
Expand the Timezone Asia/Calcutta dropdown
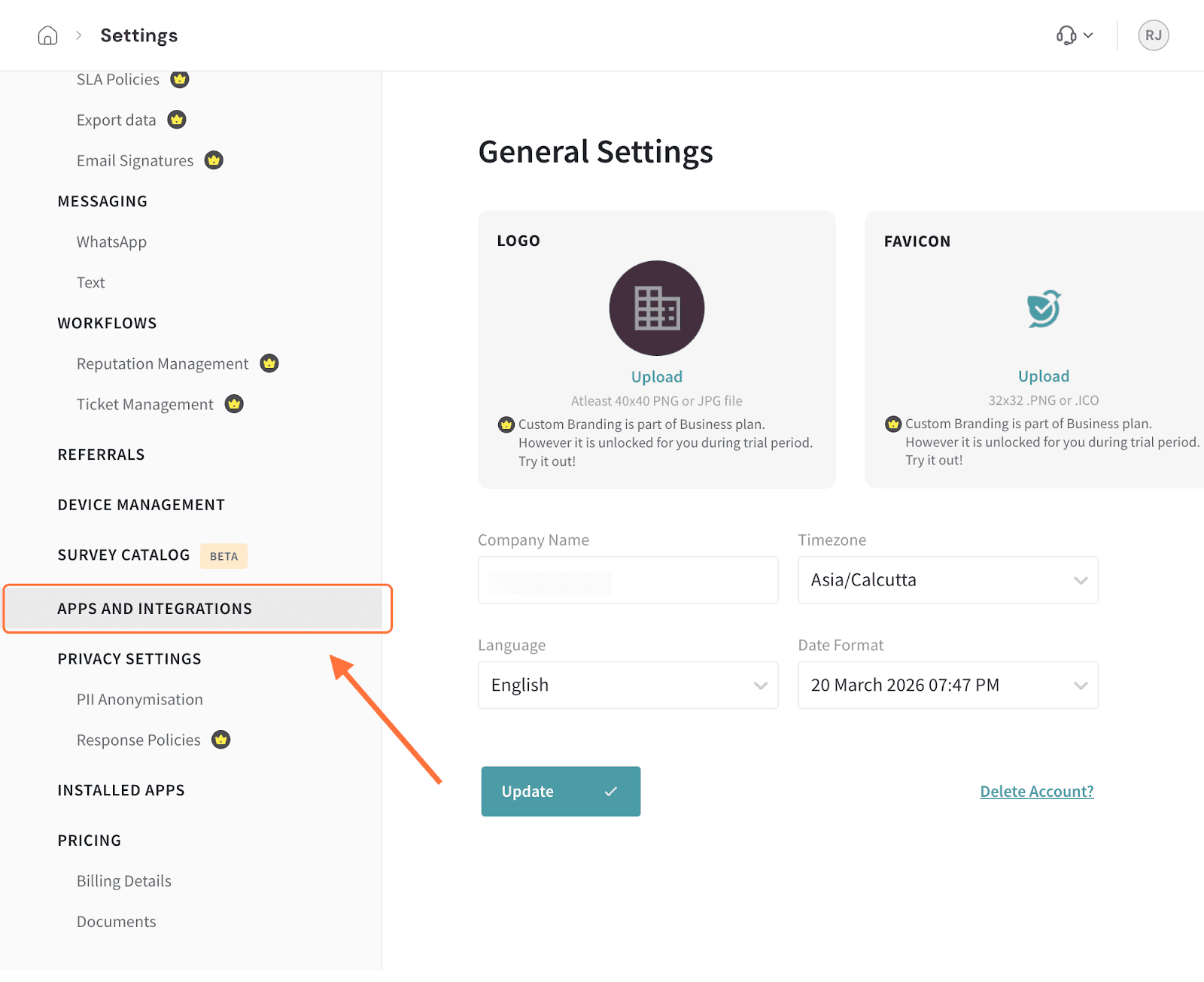(947, 580)
